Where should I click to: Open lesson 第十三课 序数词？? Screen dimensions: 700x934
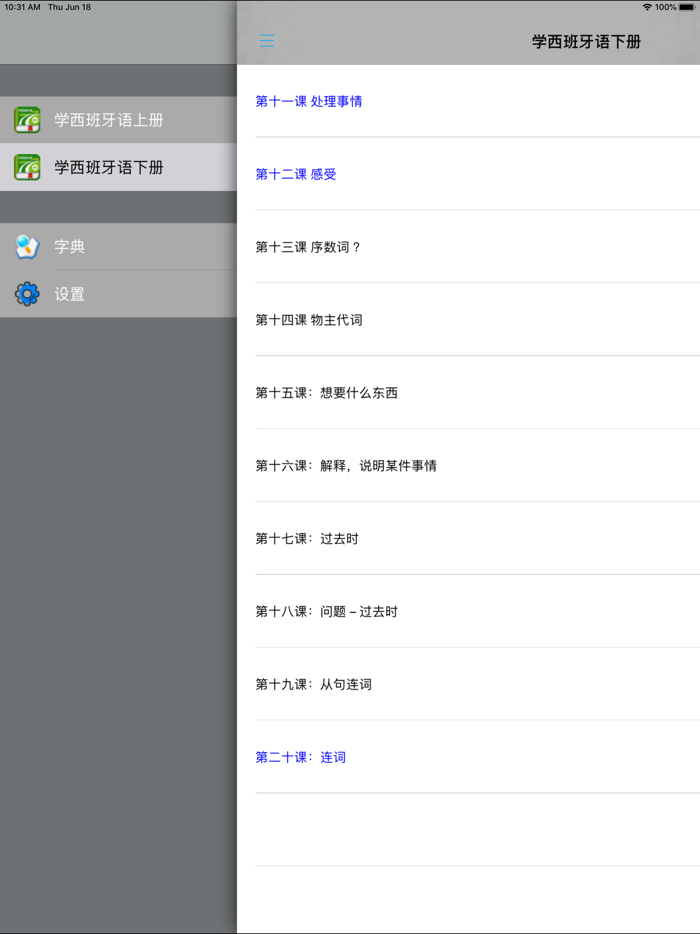468,247
